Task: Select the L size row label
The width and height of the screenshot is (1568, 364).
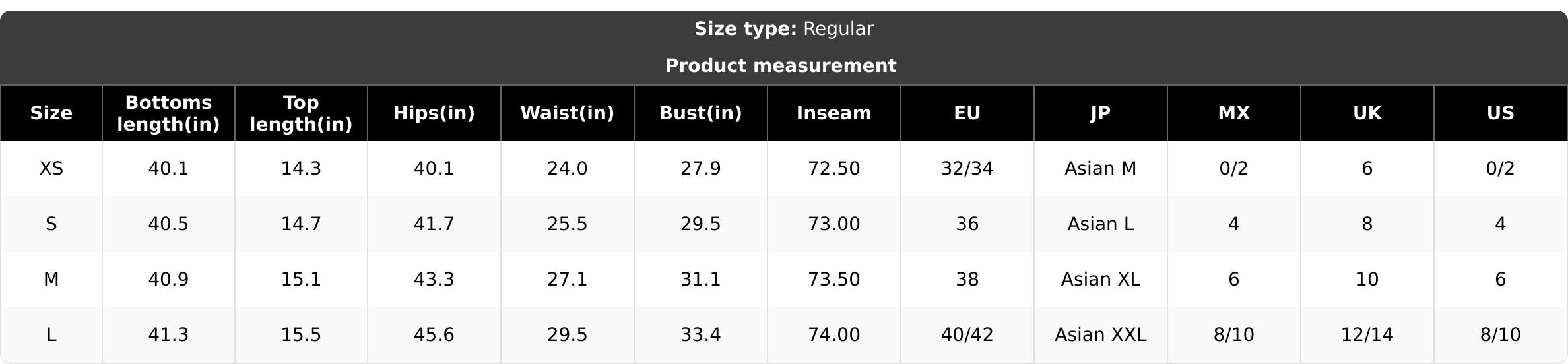Action: [x=51, y=335]
